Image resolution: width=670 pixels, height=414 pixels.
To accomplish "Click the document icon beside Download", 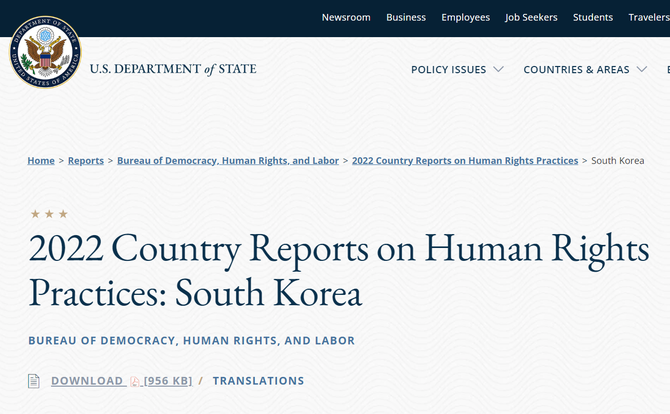I will click(33, 381).
